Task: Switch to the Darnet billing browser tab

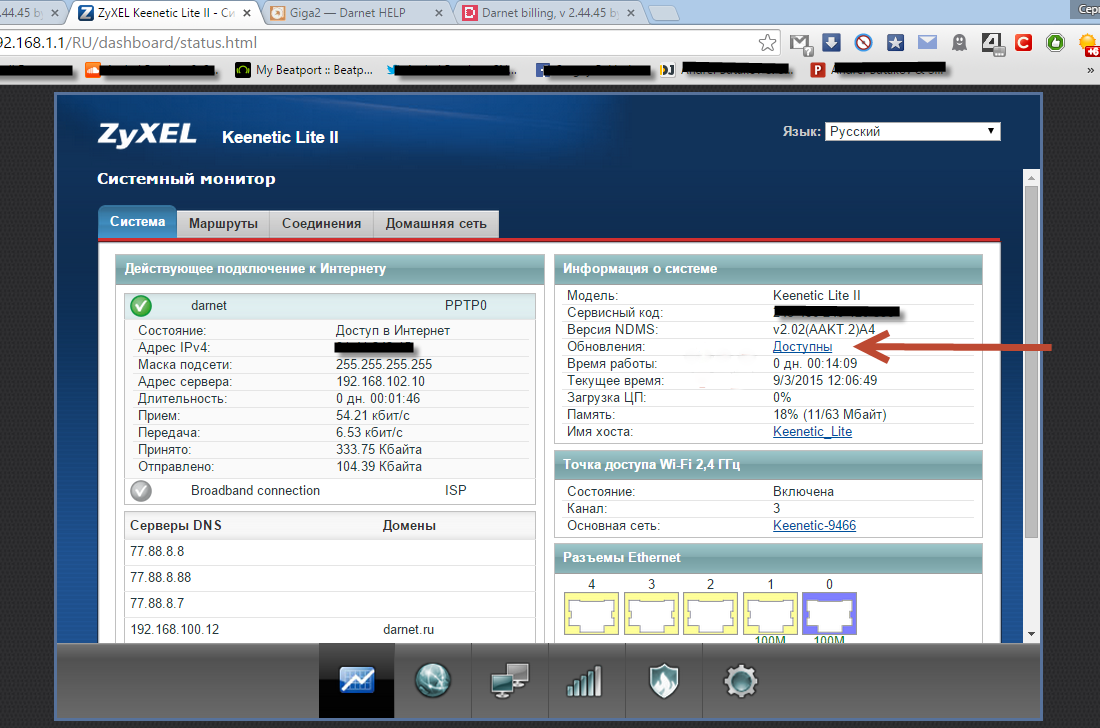Action: tap(550, 13)
